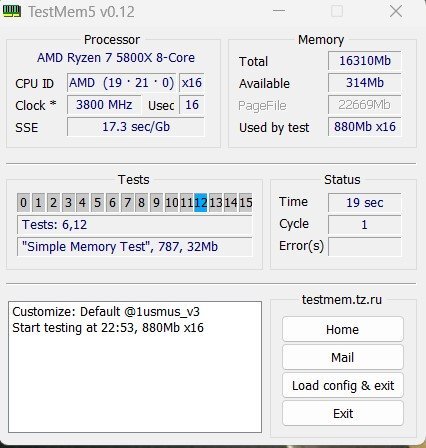
Task: Select test box number 0
Action: (x=23, y=202)
